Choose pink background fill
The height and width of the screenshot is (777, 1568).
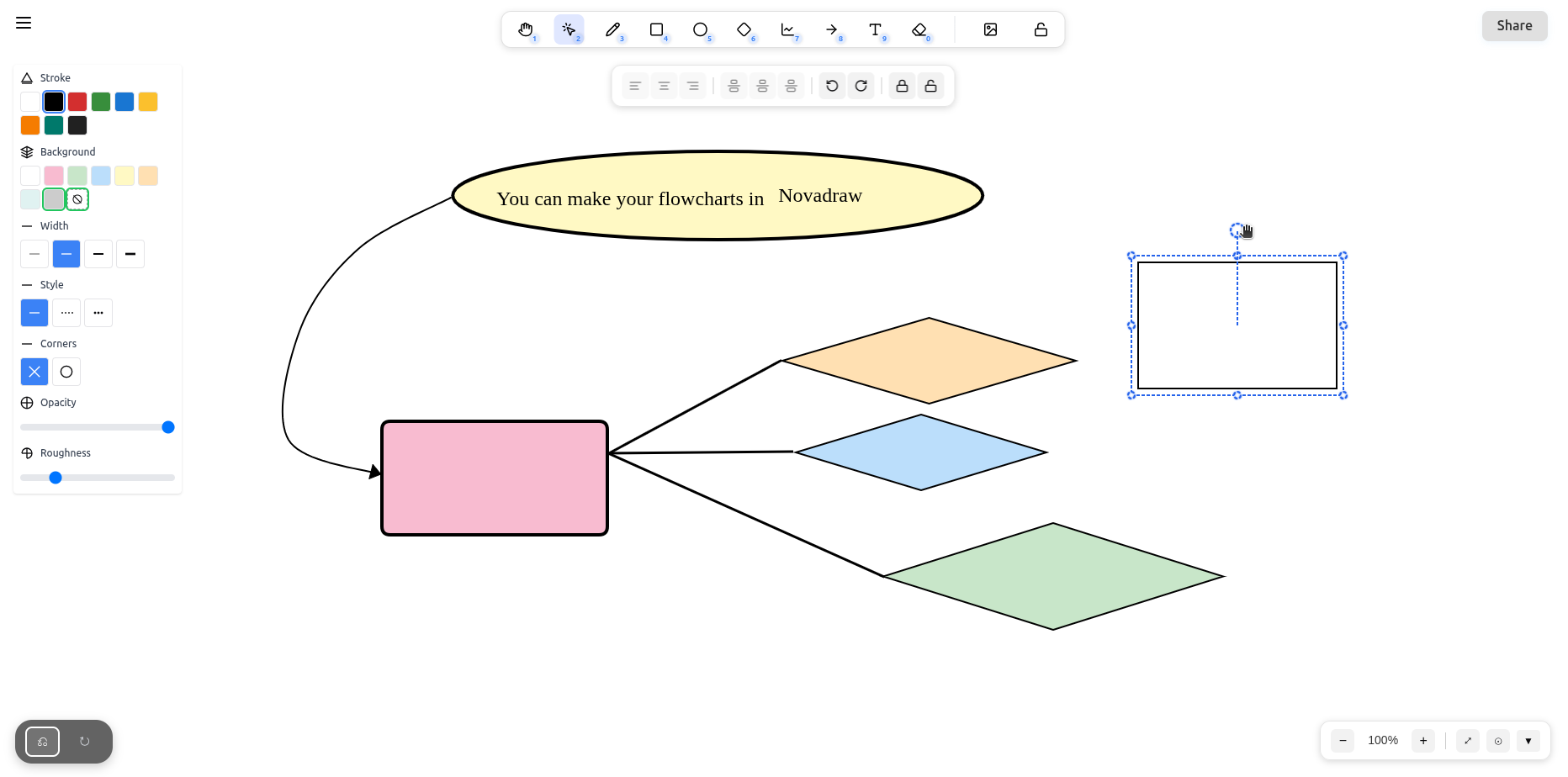point(54,176)
